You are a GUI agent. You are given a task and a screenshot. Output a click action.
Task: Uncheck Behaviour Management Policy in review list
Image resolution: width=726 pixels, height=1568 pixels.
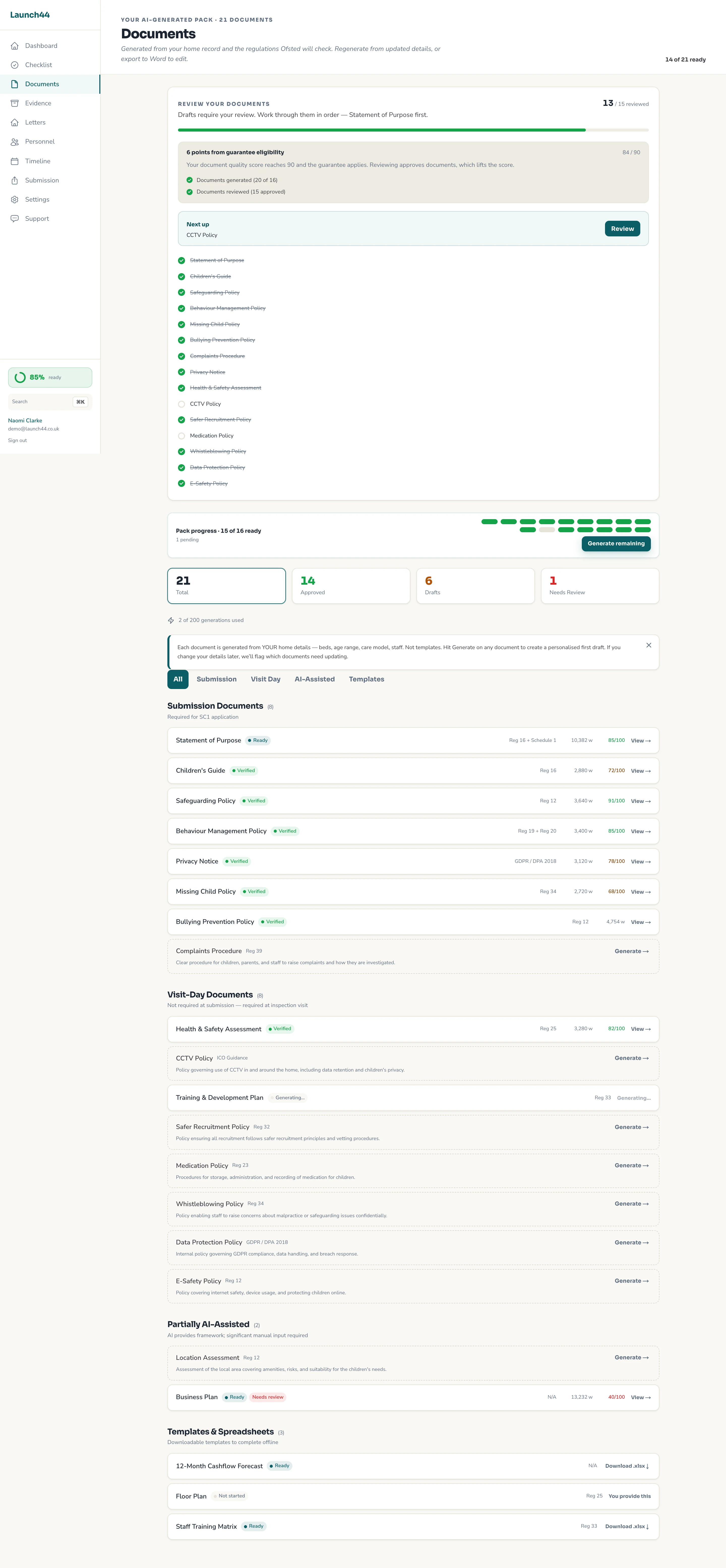pyautogui.click(x=181, y=309)
